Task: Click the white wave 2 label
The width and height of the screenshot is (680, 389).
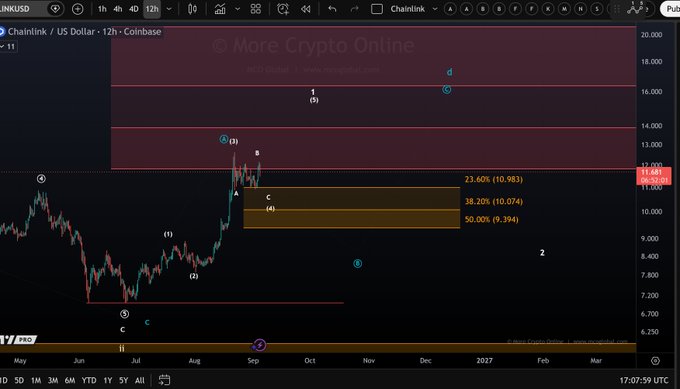Action: [542, 253]
